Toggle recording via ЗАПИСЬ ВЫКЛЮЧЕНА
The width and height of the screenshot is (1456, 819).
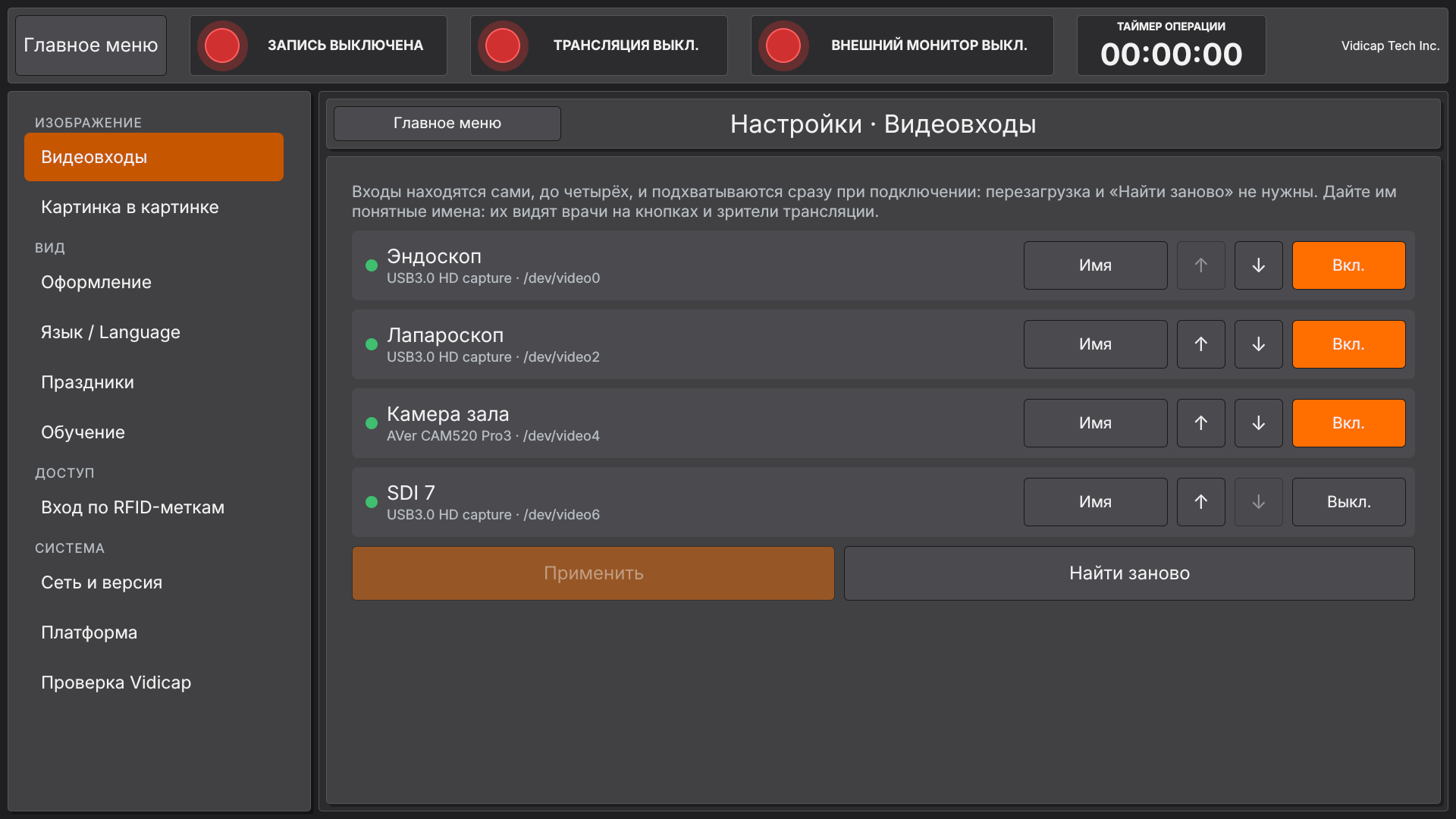(318, 45)
